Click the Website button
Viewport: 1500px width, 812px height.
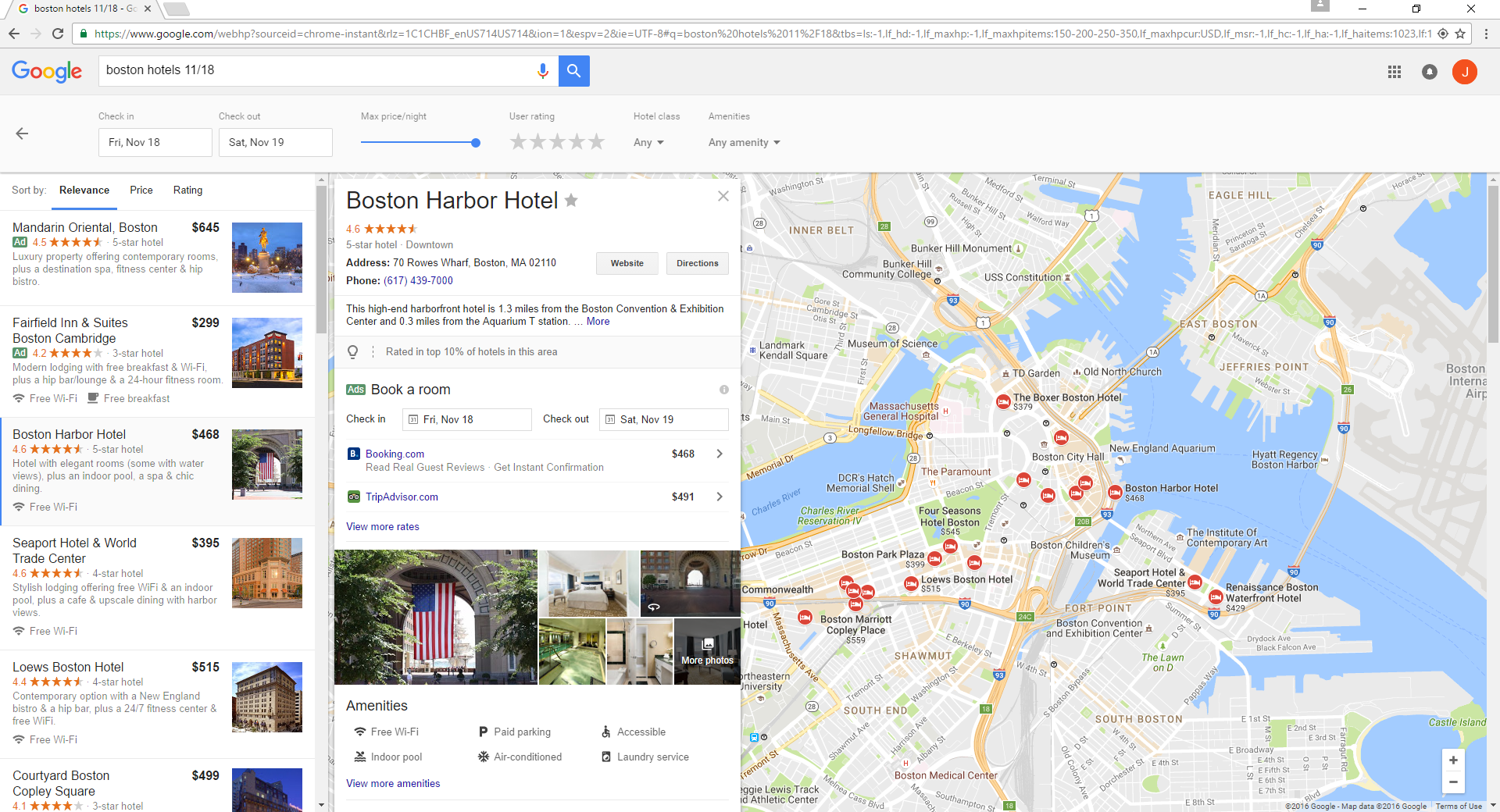(x=627, y=263)
